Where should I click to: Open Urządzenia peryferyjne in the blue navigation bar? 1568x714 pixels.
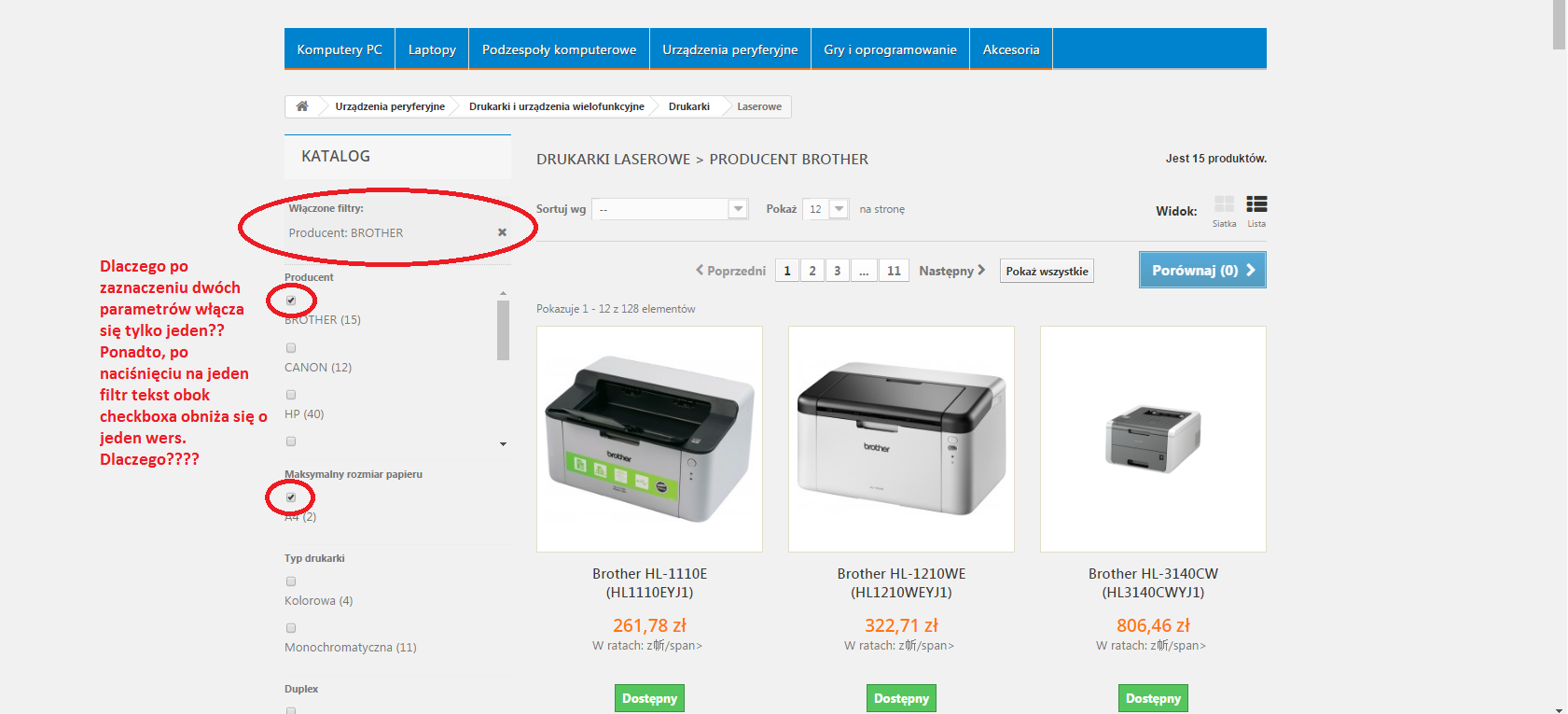[730, 49]
